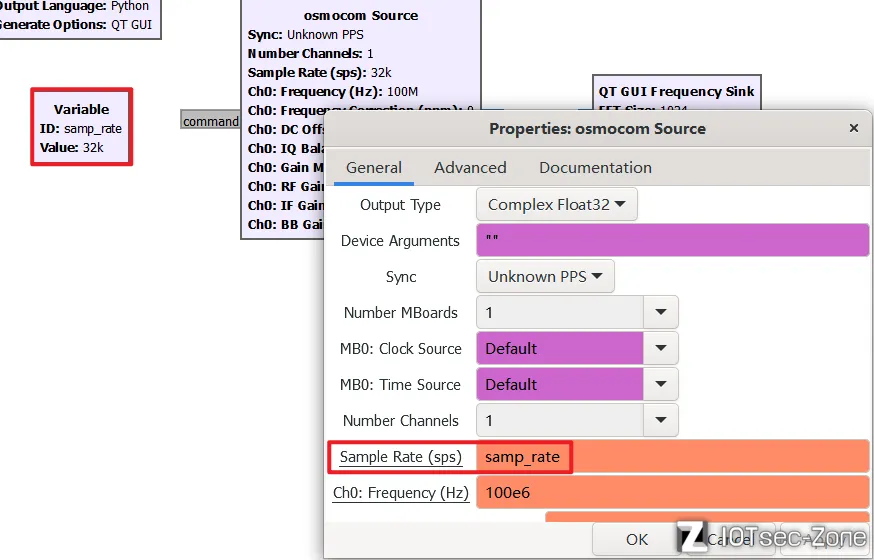Select the osmocom Source block title
Viewport: 874px width, 560px height.
[361, 15]
